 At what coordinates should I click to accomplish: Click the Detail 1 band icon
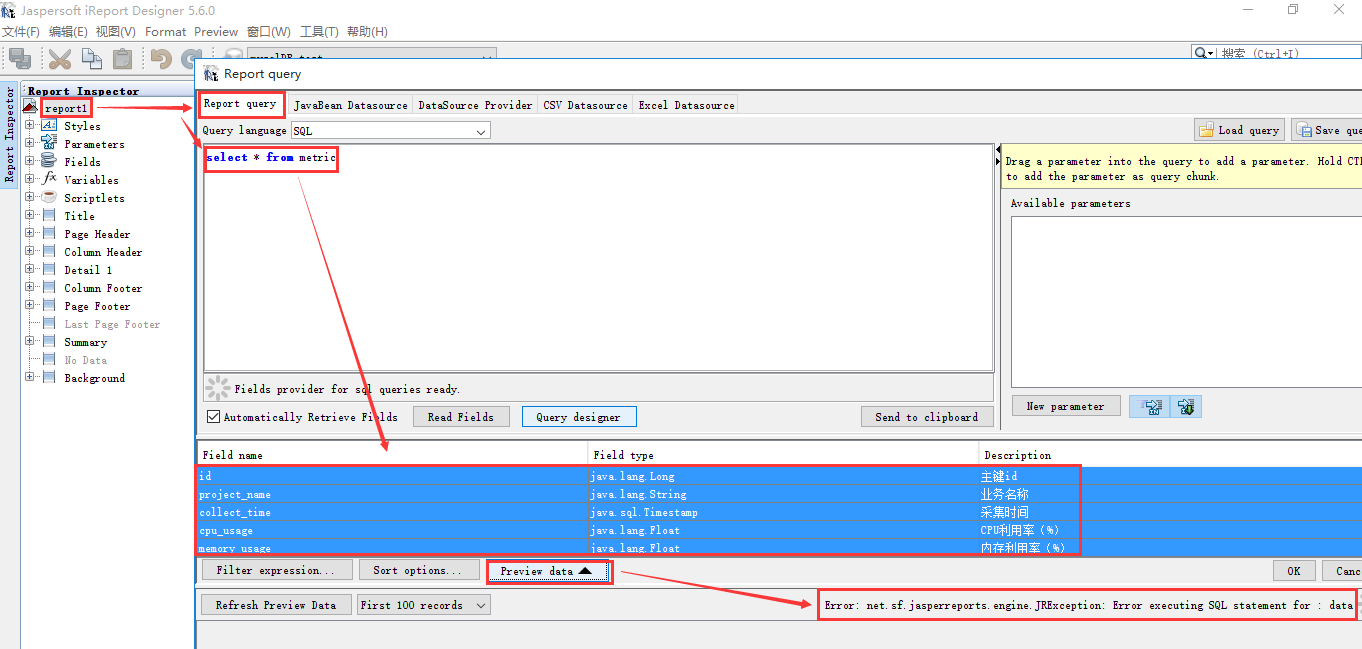pos(49,269)
